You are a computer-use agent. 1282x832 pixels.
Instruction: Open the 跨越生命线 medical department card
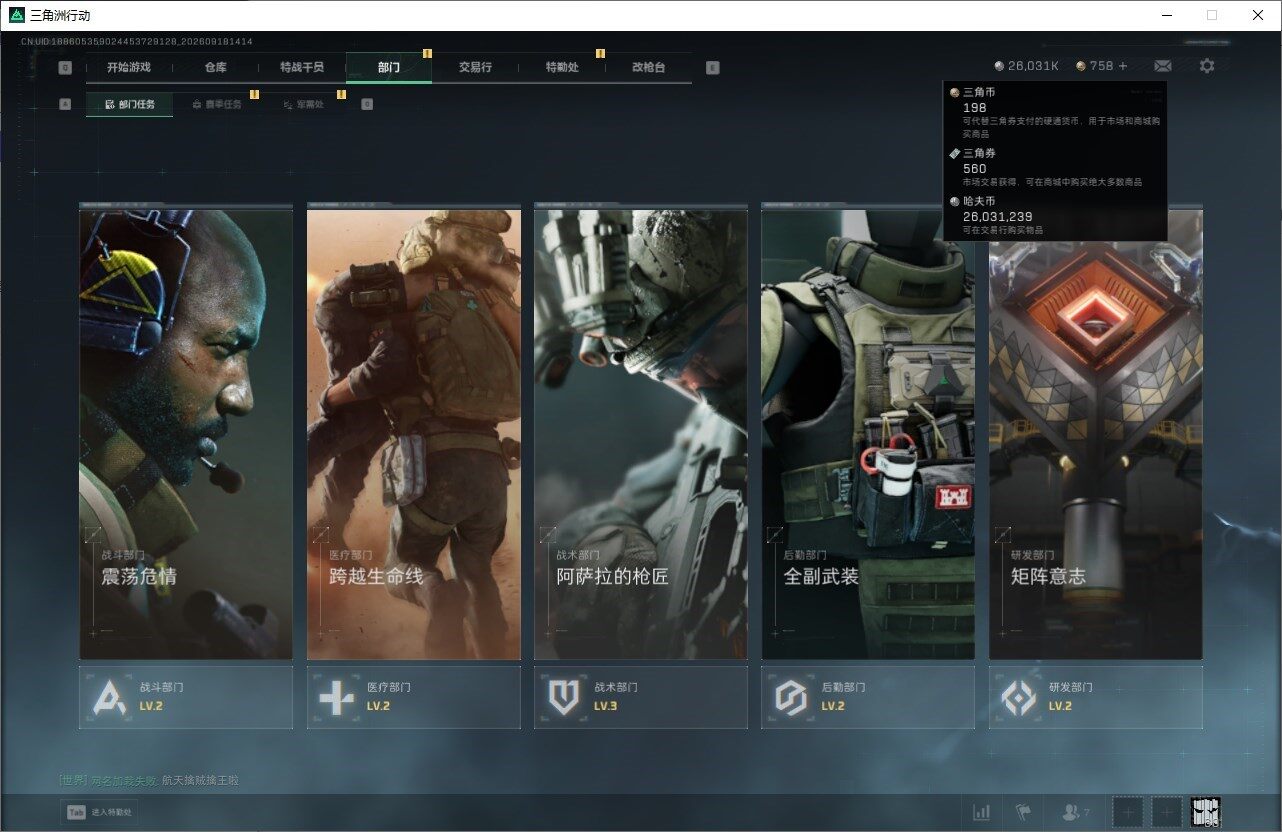pyautogui.click(x=413, y=433)
